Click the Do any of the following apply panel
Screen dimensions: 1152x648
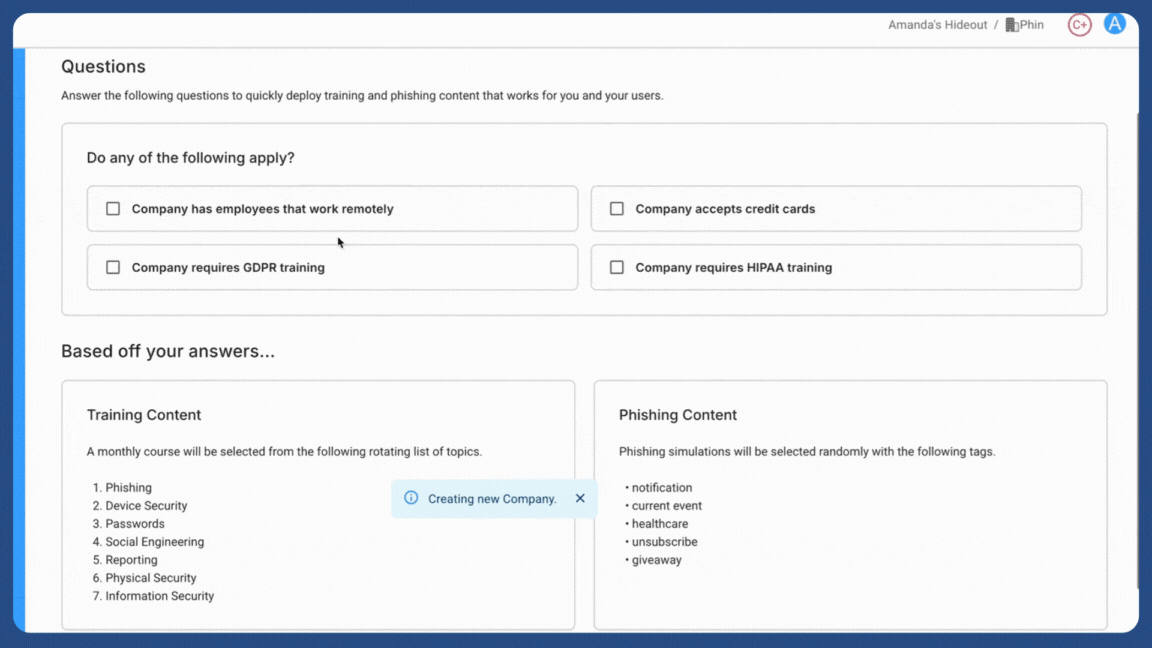(191, 157)
